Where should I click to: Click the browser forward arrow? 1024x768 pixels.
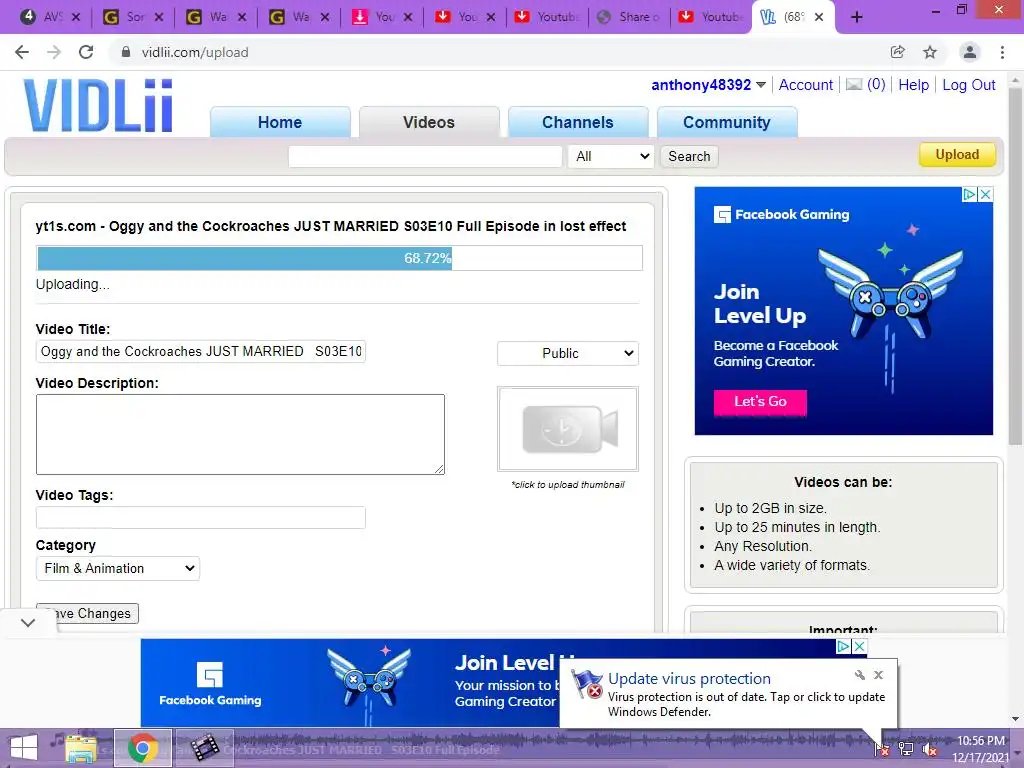[x=54, y=52]
